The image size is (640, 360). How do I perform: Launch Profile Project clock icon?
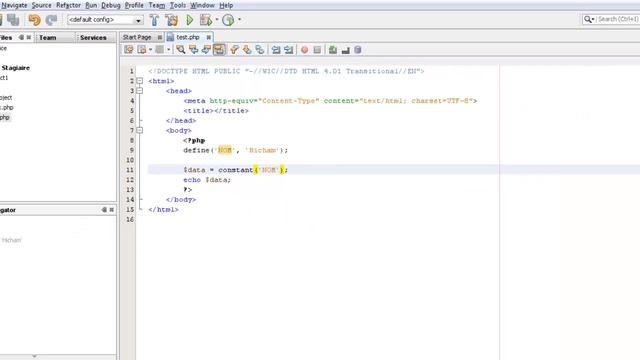point(228,20)
